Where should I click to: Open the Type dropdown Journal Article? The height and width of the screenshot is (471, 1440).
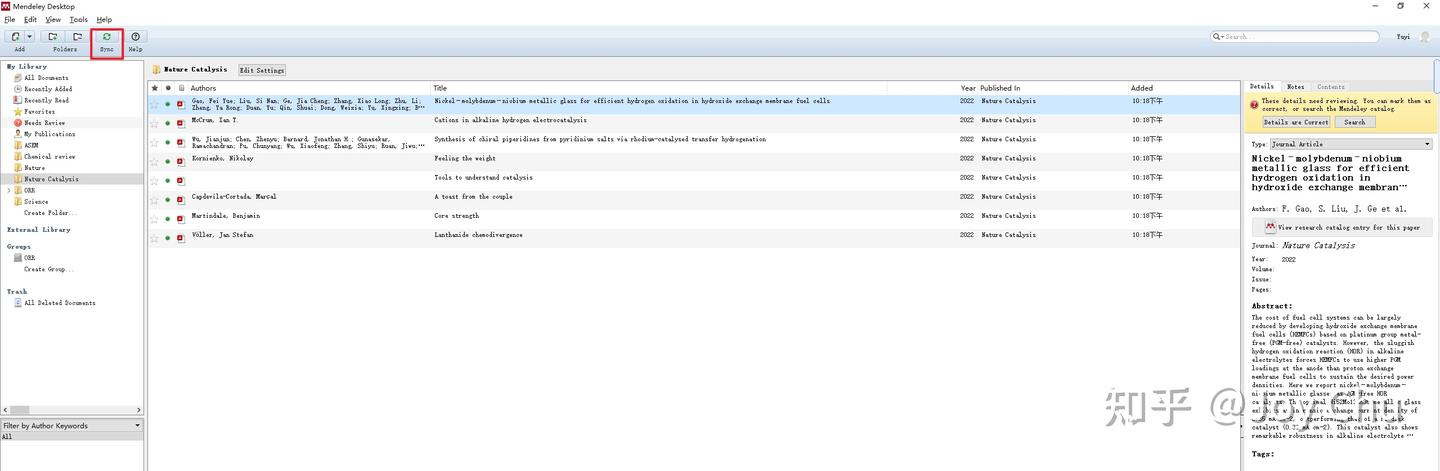coord(1351,144)
